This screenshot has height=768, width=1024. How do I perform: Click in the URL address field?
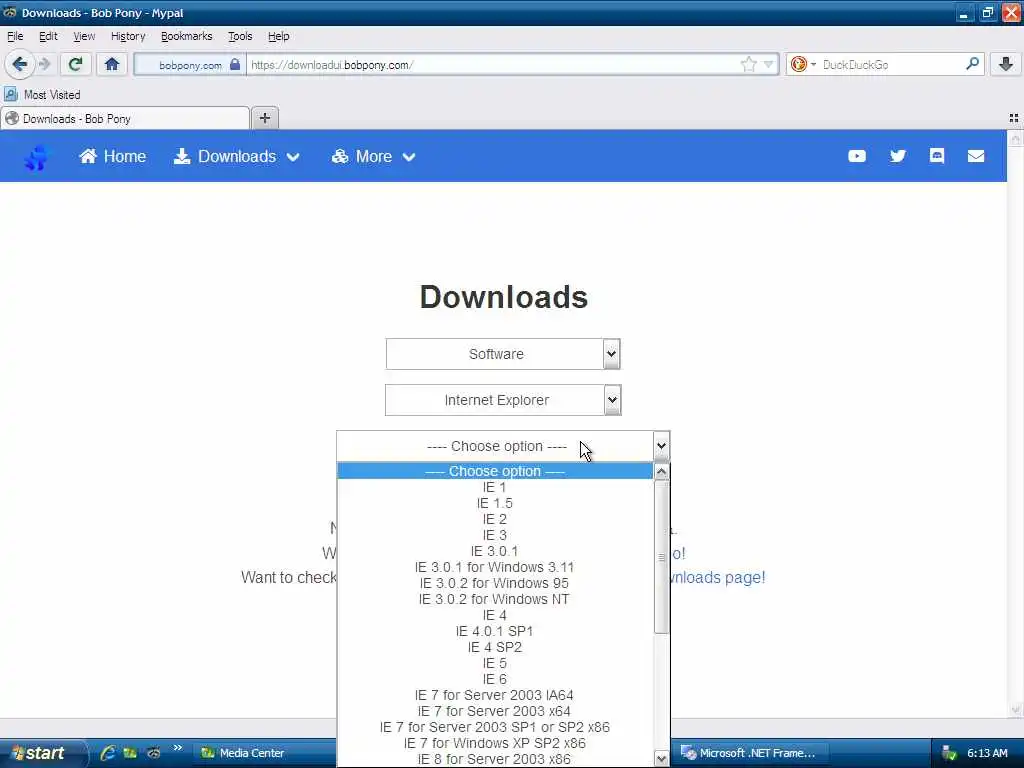(x=493, y=65)
